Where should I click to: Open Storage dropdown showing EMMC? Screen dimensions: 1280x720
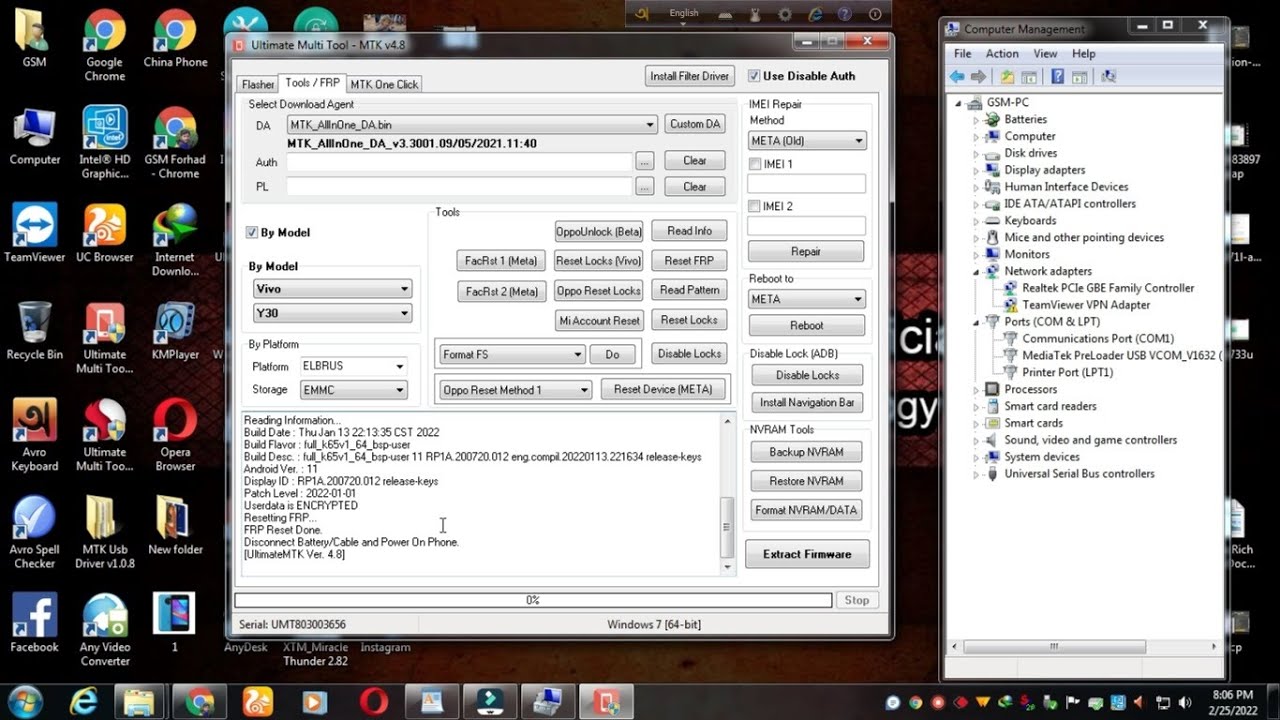(x=353, y=391)
